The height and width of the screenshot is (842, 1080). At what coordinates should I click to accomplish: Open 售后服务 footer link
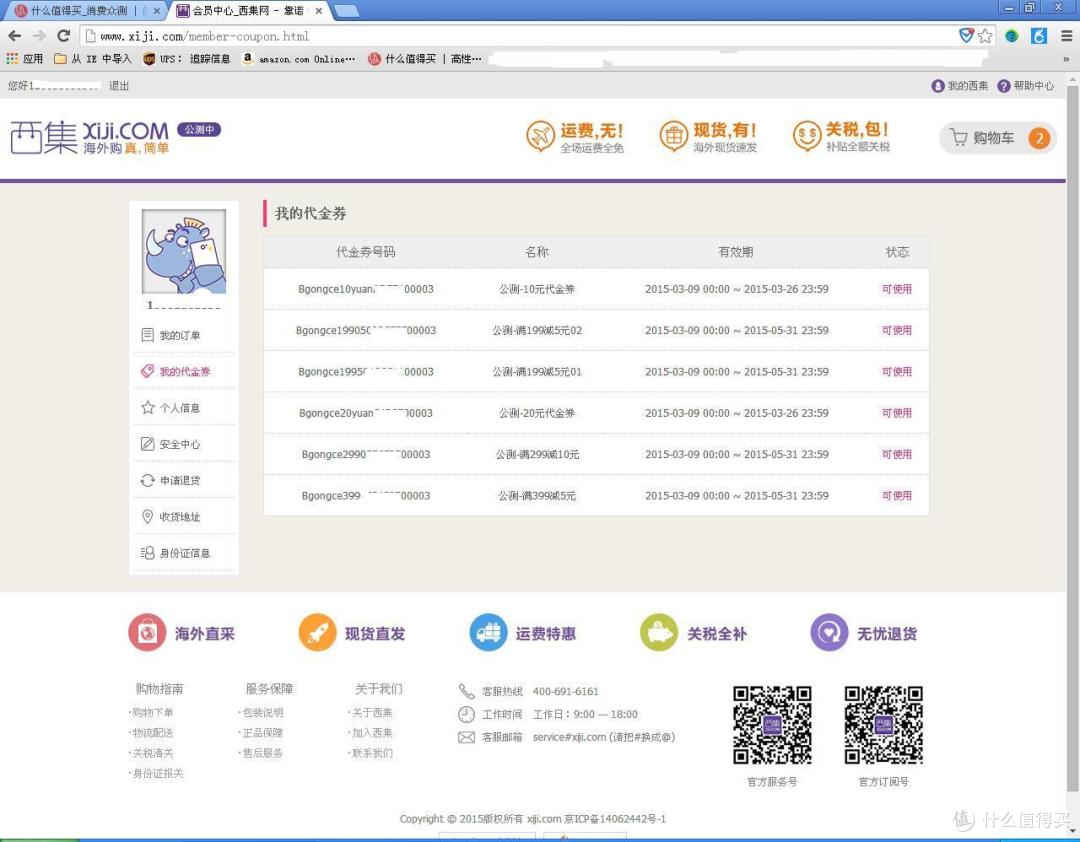click(262, 753)
